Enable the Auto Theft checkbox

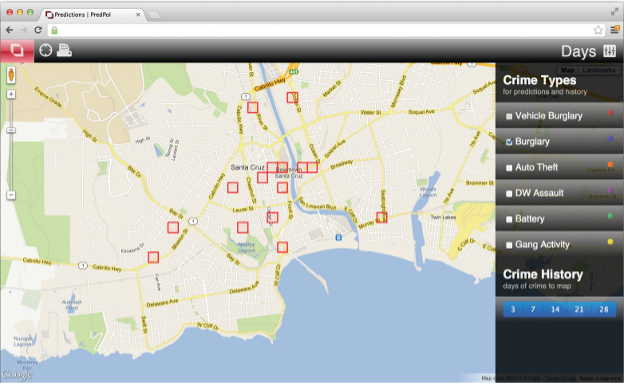509,168
